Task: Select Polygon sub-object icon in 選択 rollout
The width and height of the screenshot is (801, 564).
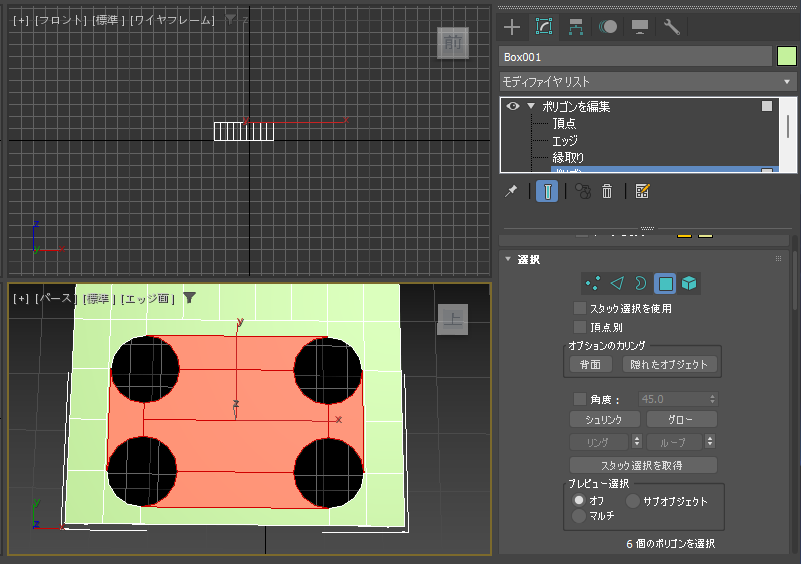Action: pyautogui.click(x=665, y=284)
